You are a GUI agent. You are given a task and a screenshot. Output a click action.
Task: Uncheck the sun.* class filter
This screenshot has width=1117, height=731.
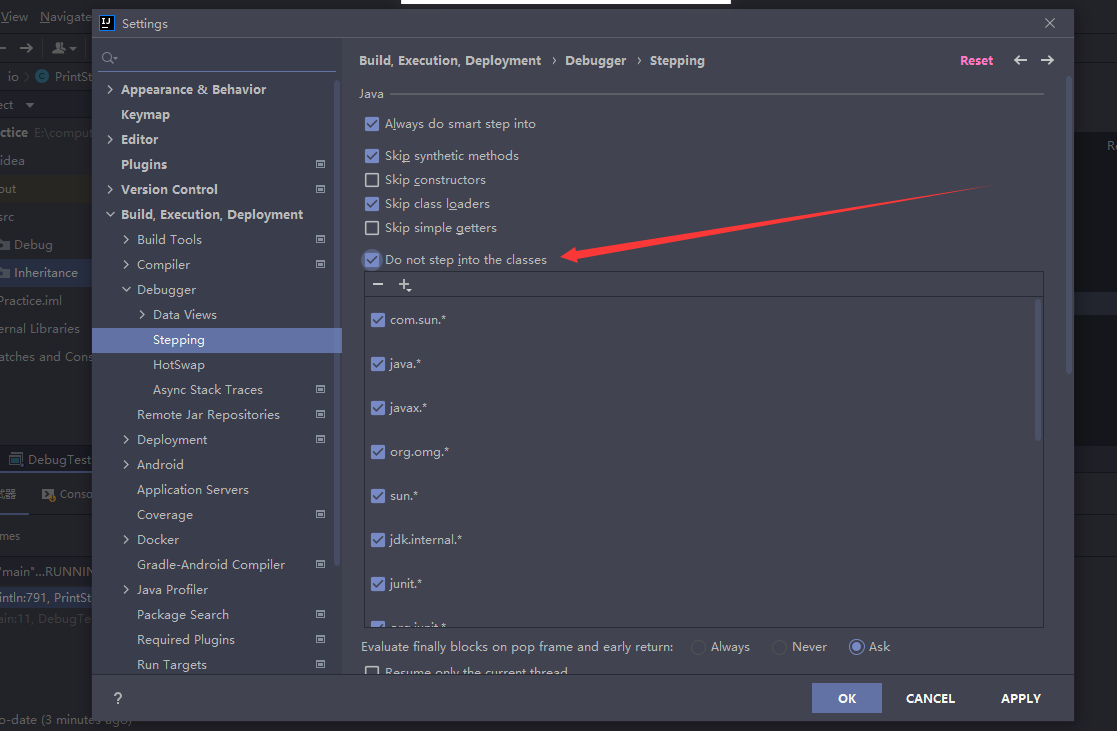[378, 496]
